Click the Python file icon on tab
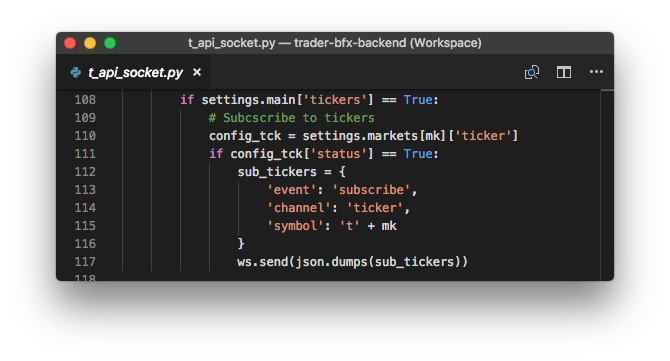 click(x=76, y=72)
